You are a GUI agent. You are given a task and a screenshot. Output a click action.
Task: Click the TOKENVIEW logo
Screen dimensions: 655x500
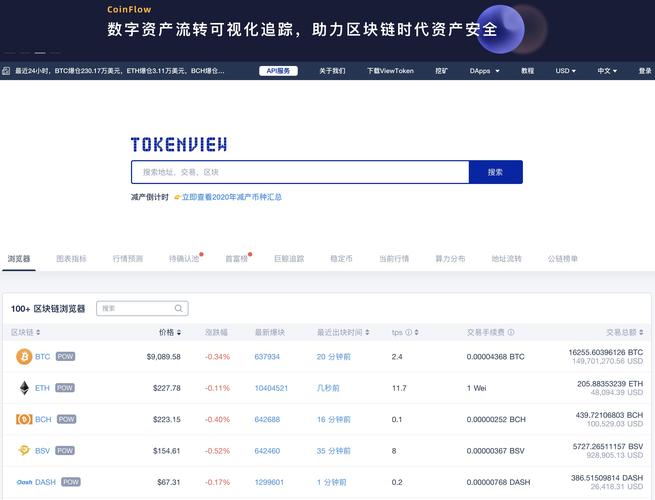179,145
